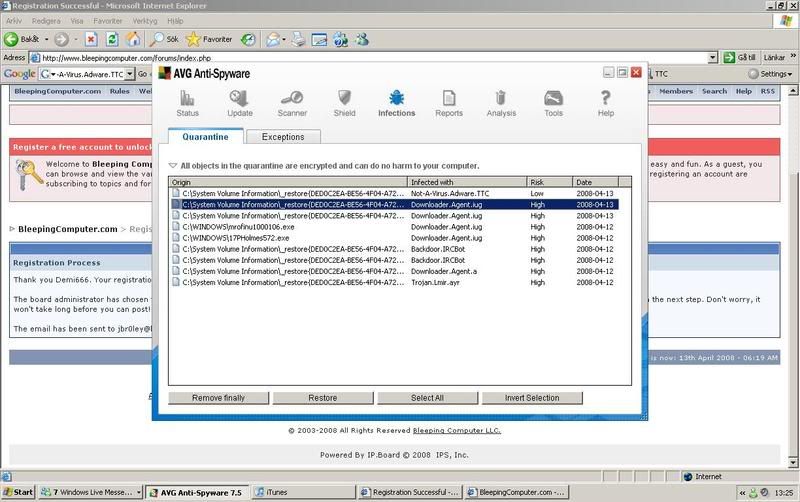Screen dimensions: 800x502
Task: Open the Redigera menu
Action: [x=46, y=21]
